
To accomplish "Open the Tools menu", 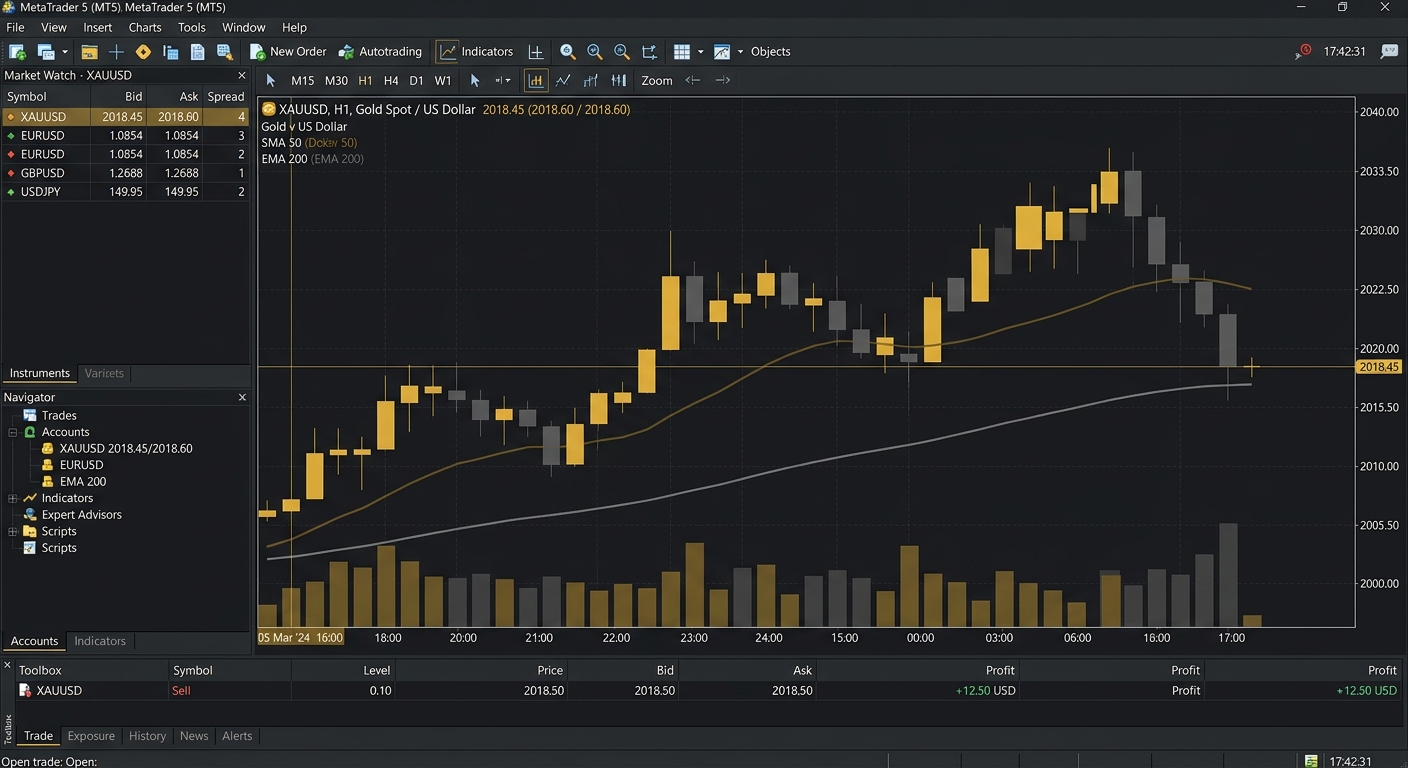I will pyautogui.click(x=192, y=27).
